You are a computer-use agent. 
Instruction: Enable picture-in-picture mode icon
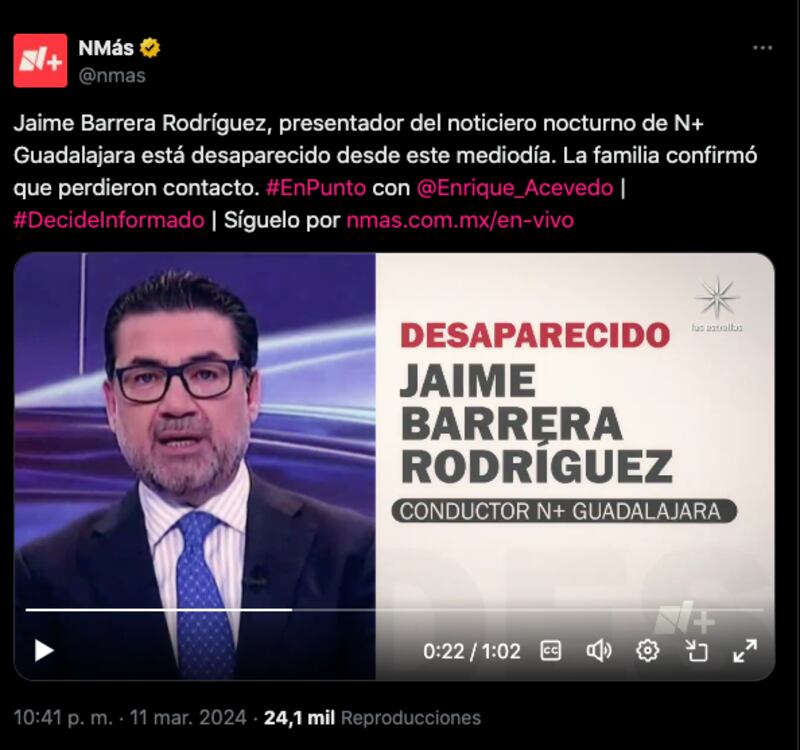pos(696,651)
